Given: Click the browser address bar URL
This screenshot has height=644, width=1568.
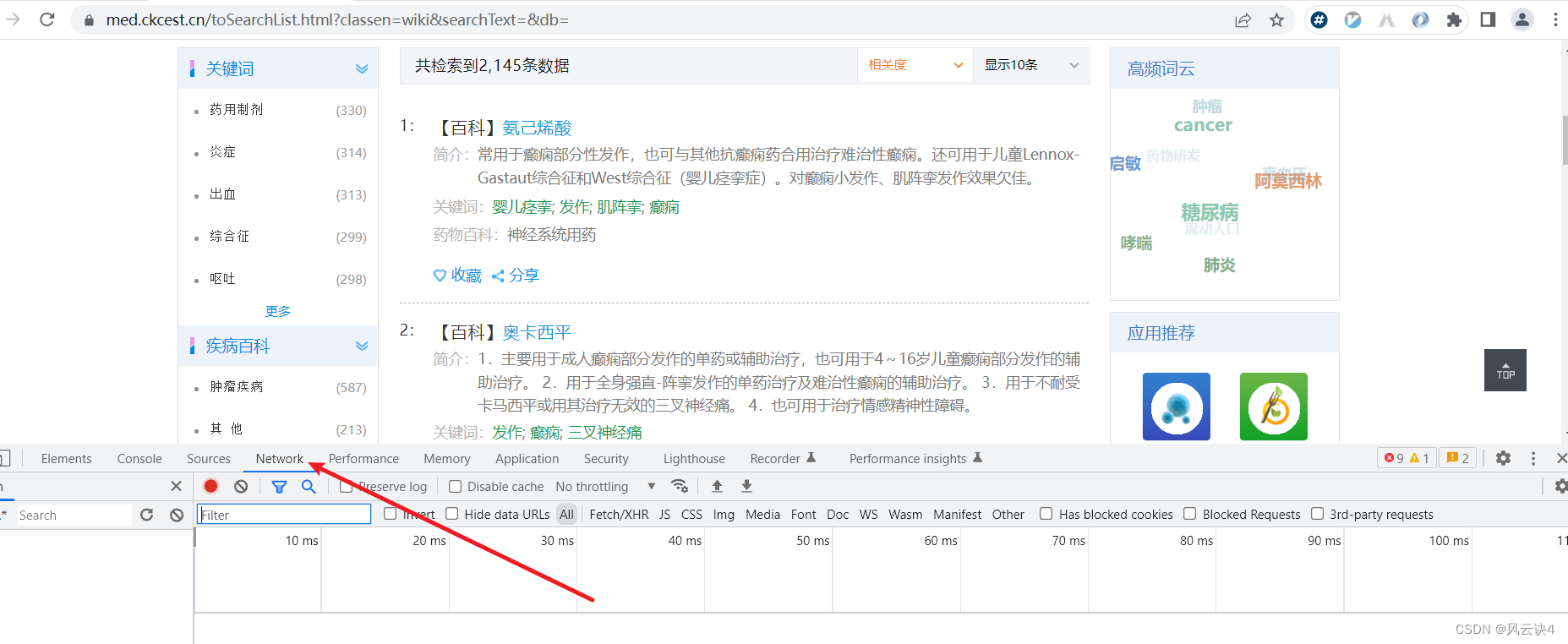Looking at the screenshot, I should click(x=337, y=20).
